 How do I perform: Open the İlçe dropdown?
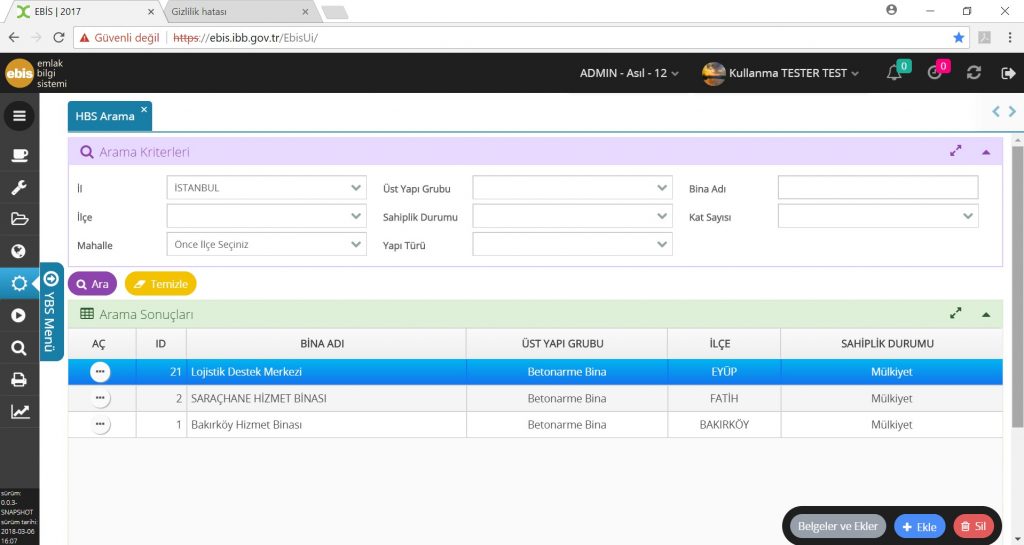(x=266, y=216)
